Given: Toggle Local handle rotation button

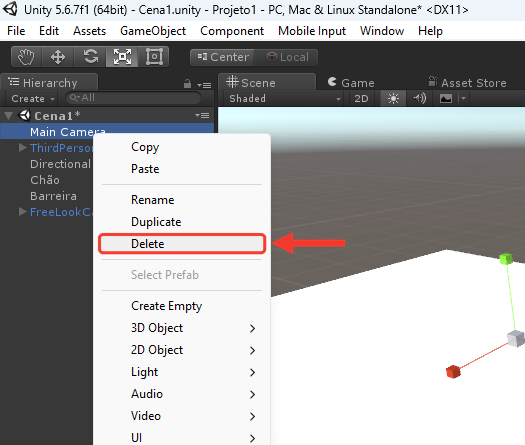Looking at the screenshot, I should (x=287, y=57).
